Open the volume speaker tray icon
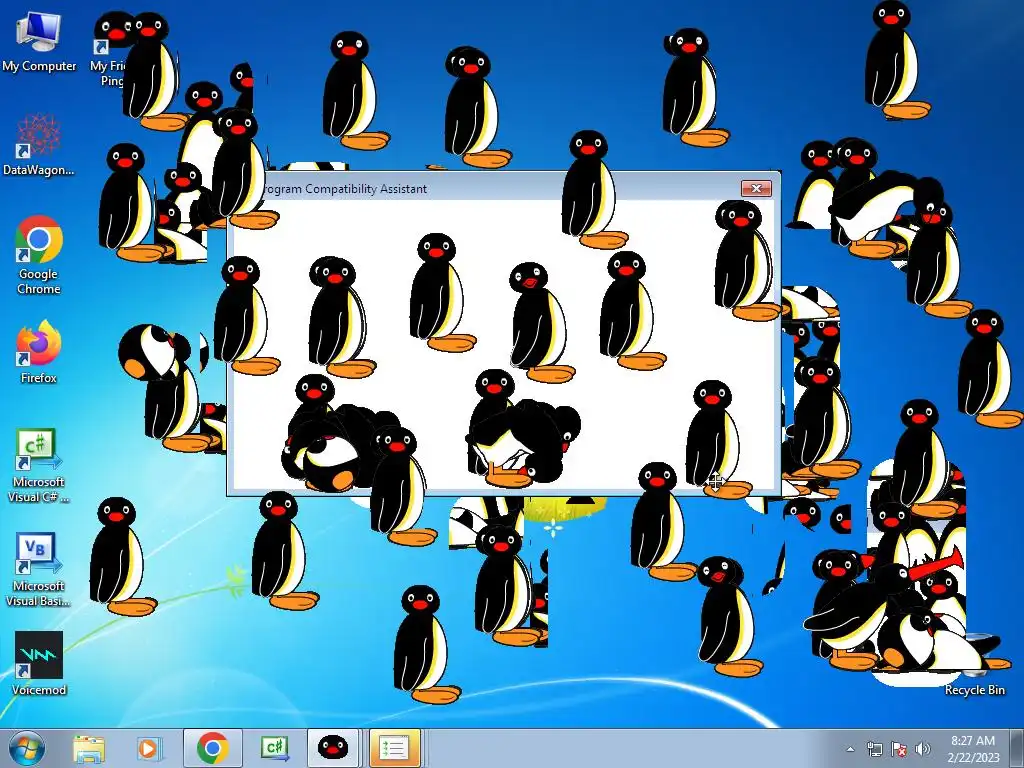1024x768 pixels. 923,749
